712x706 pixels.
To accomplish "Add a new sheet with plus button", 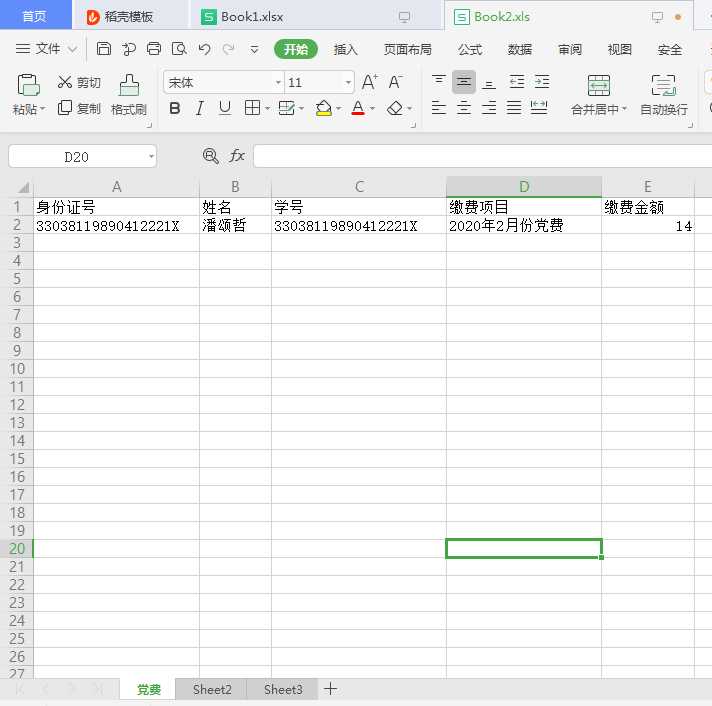I will click(331, 689).
